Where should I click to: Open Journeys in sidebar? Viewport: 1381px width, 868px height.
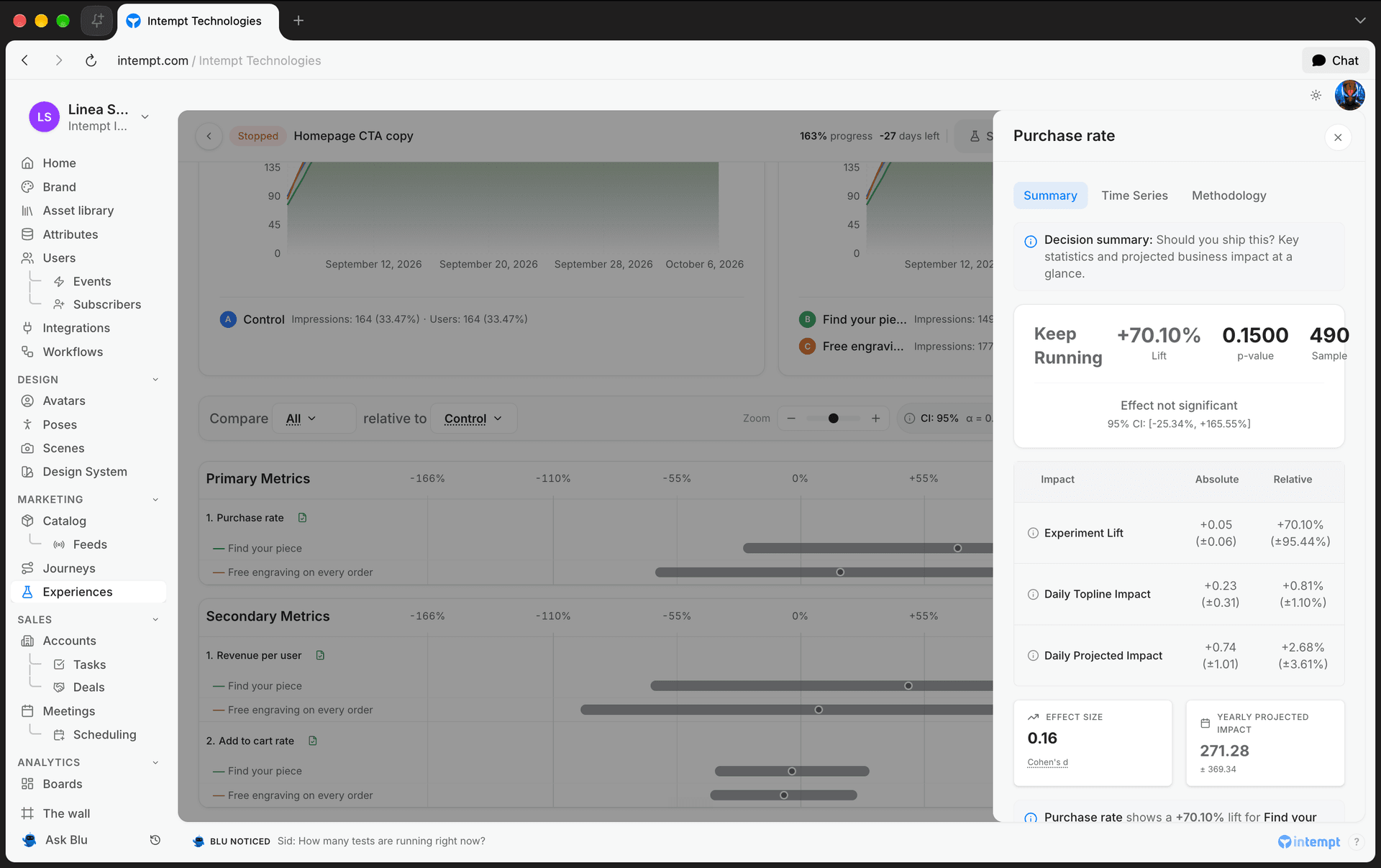pos(68,568)
